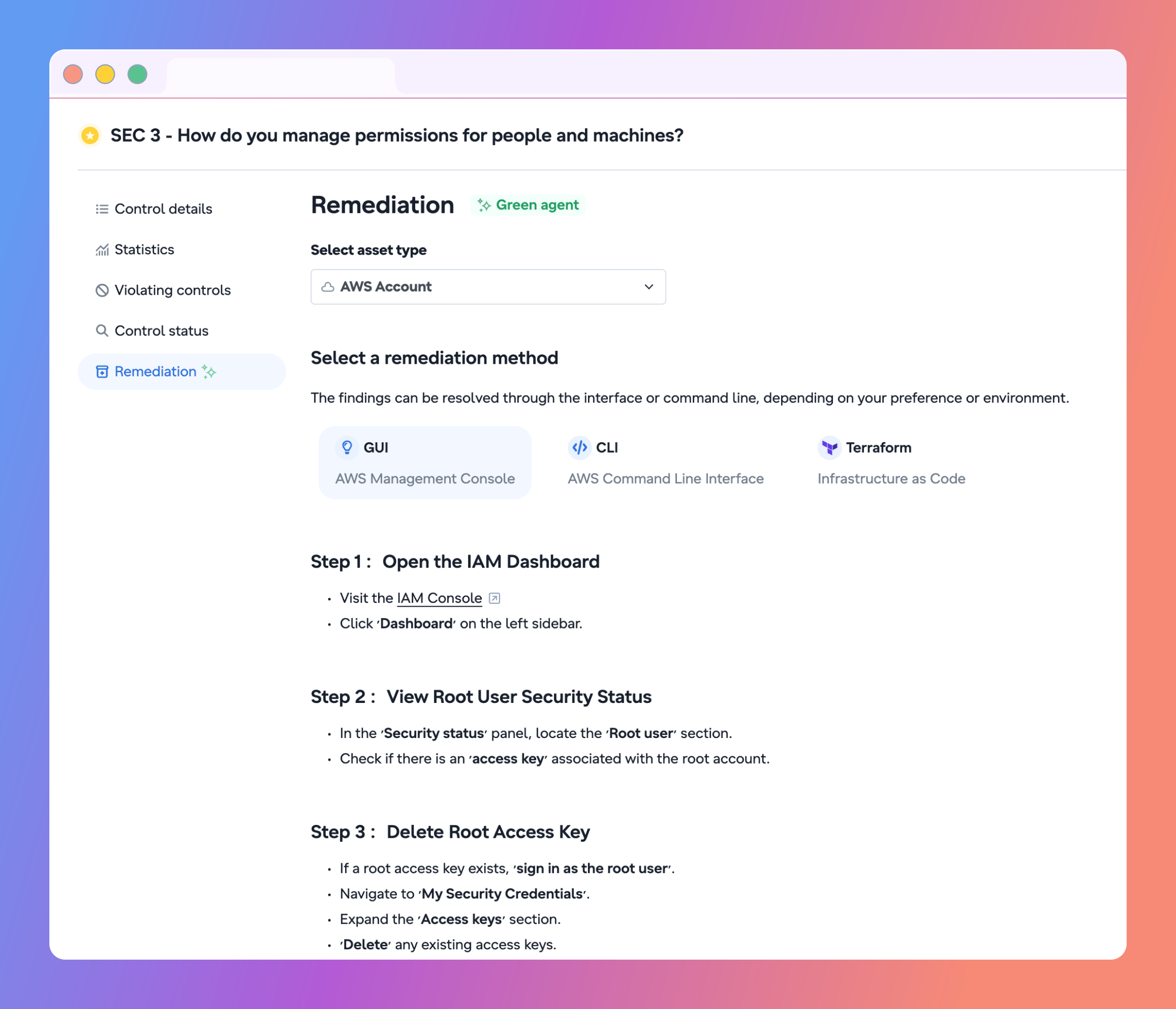Click the Control details list icon
Screen dimensions: 1176x1009
click(102, 209)
